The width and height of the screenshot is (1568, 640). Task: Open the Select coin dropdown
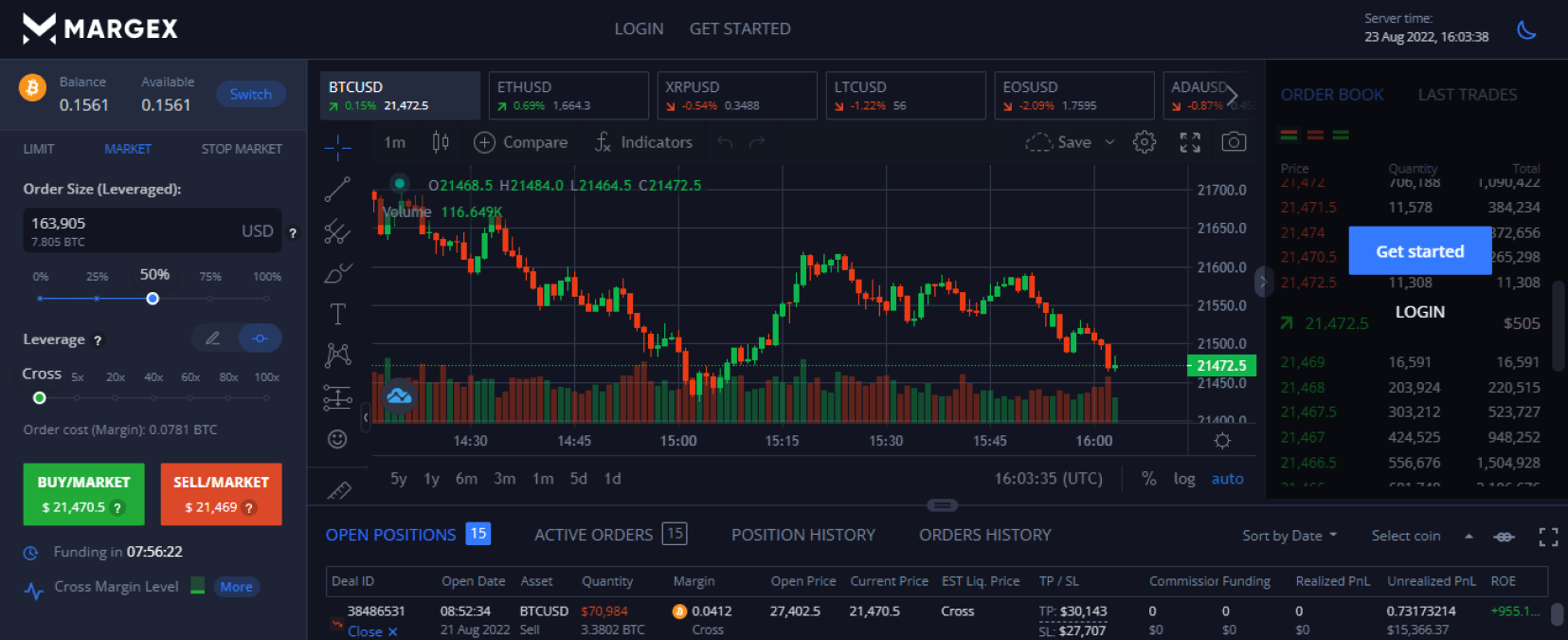point(1406,536)
